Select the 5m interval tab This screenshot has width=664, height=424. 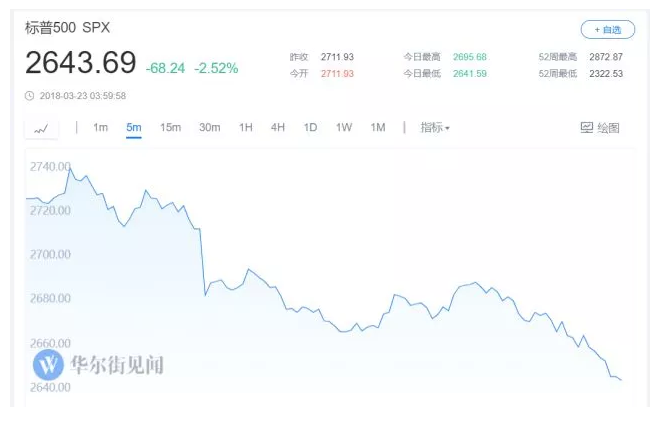134,127
